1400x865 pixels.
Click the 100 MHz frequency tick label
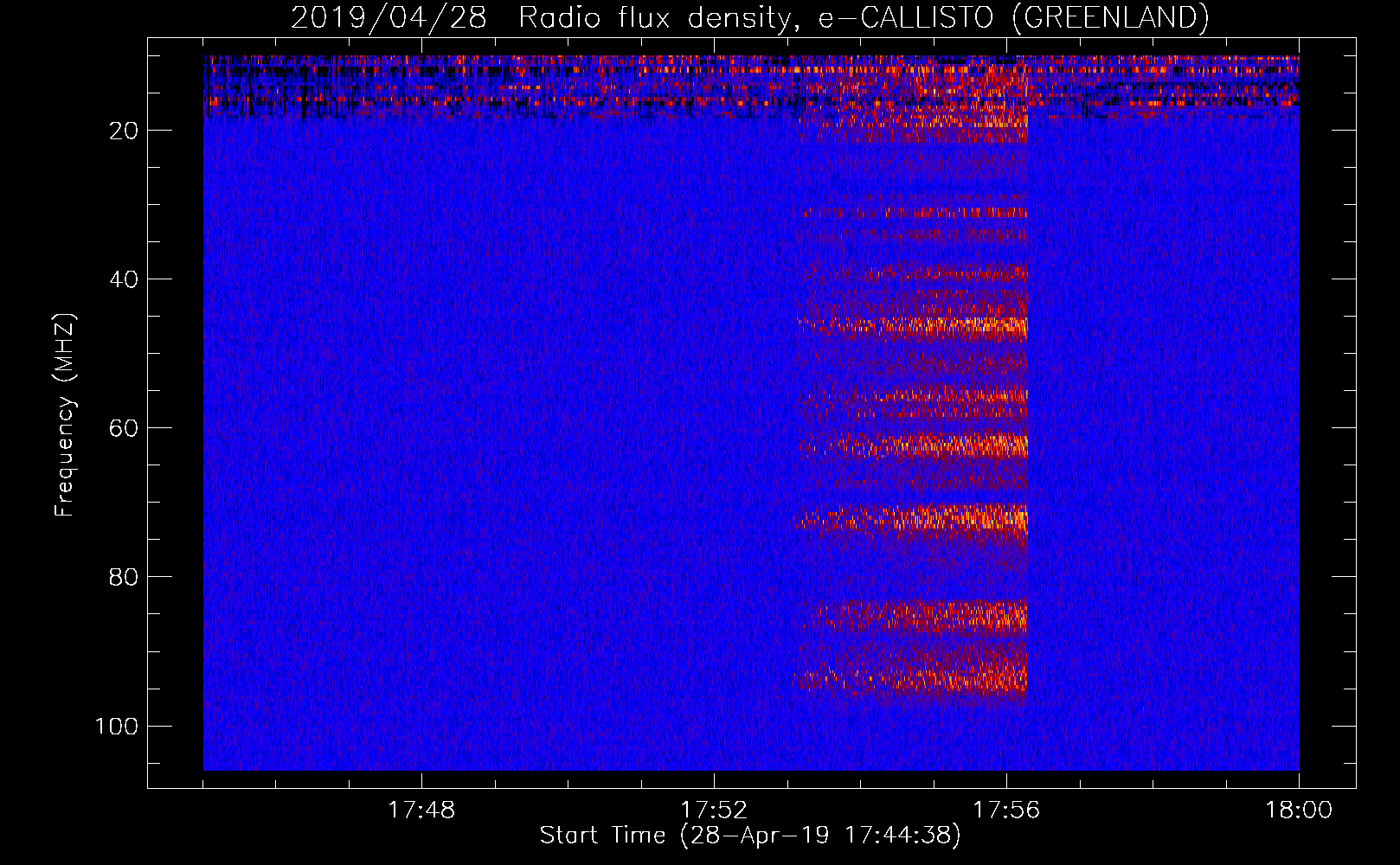point(117,726)
